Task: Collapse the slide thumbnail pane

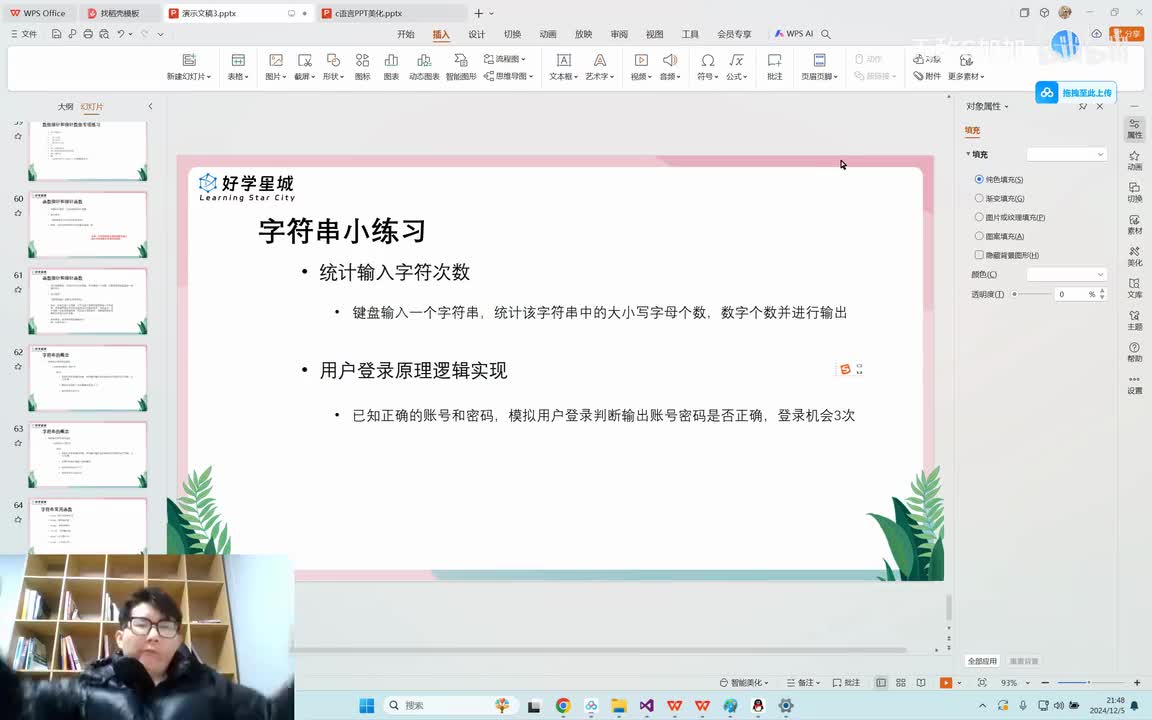Action: pyautogui.click(x=151, y=107)
